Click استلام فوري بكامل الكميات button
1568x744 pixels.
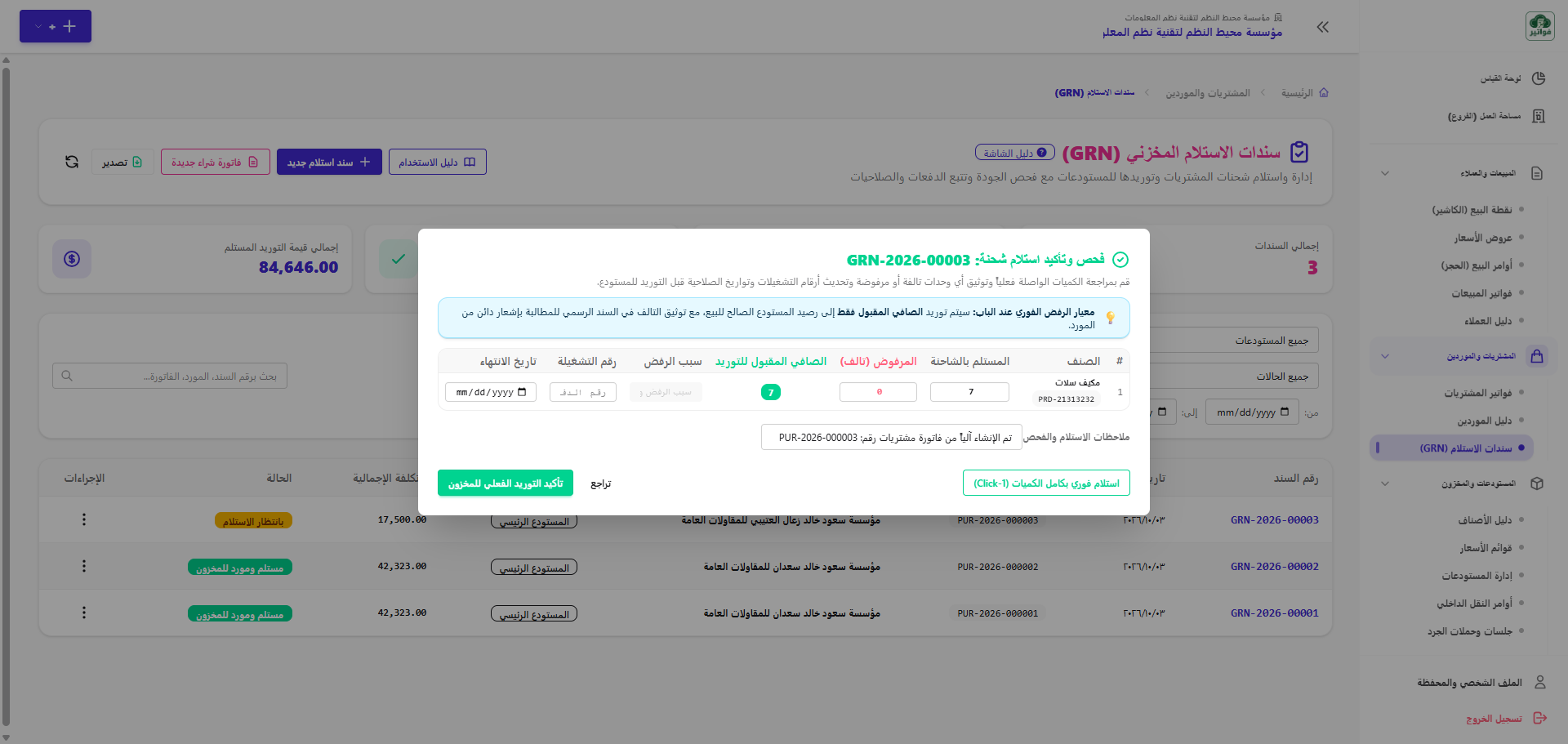[1046, 483]
